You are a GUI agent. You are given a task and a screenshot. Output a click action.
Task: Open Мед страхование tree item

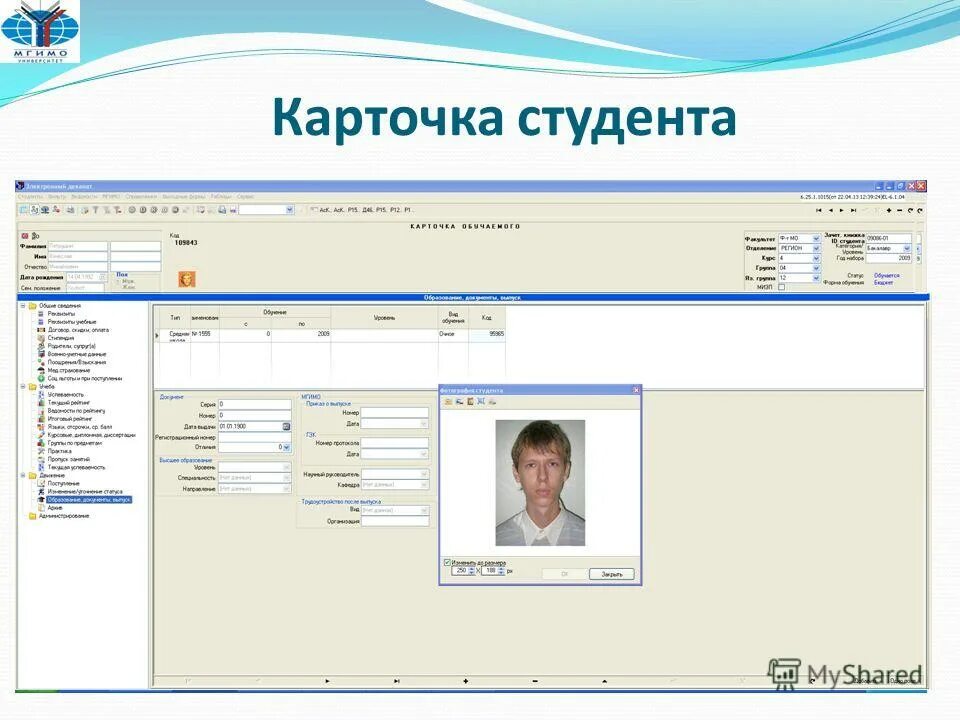point(69,370)
